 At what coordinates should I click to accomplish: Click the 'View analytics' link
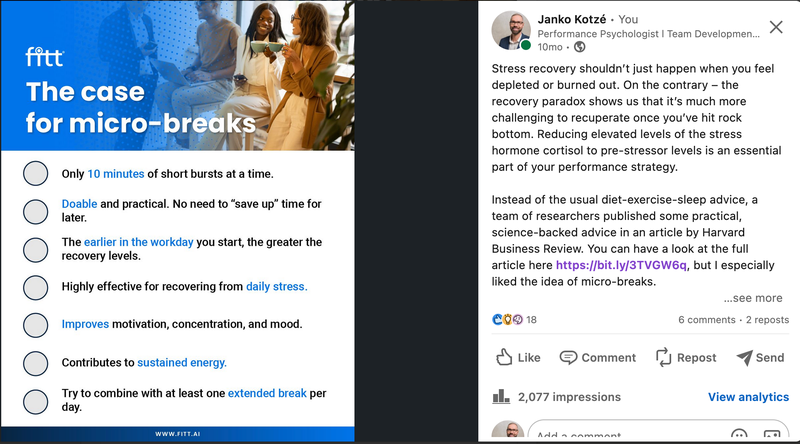pos(748,397)
